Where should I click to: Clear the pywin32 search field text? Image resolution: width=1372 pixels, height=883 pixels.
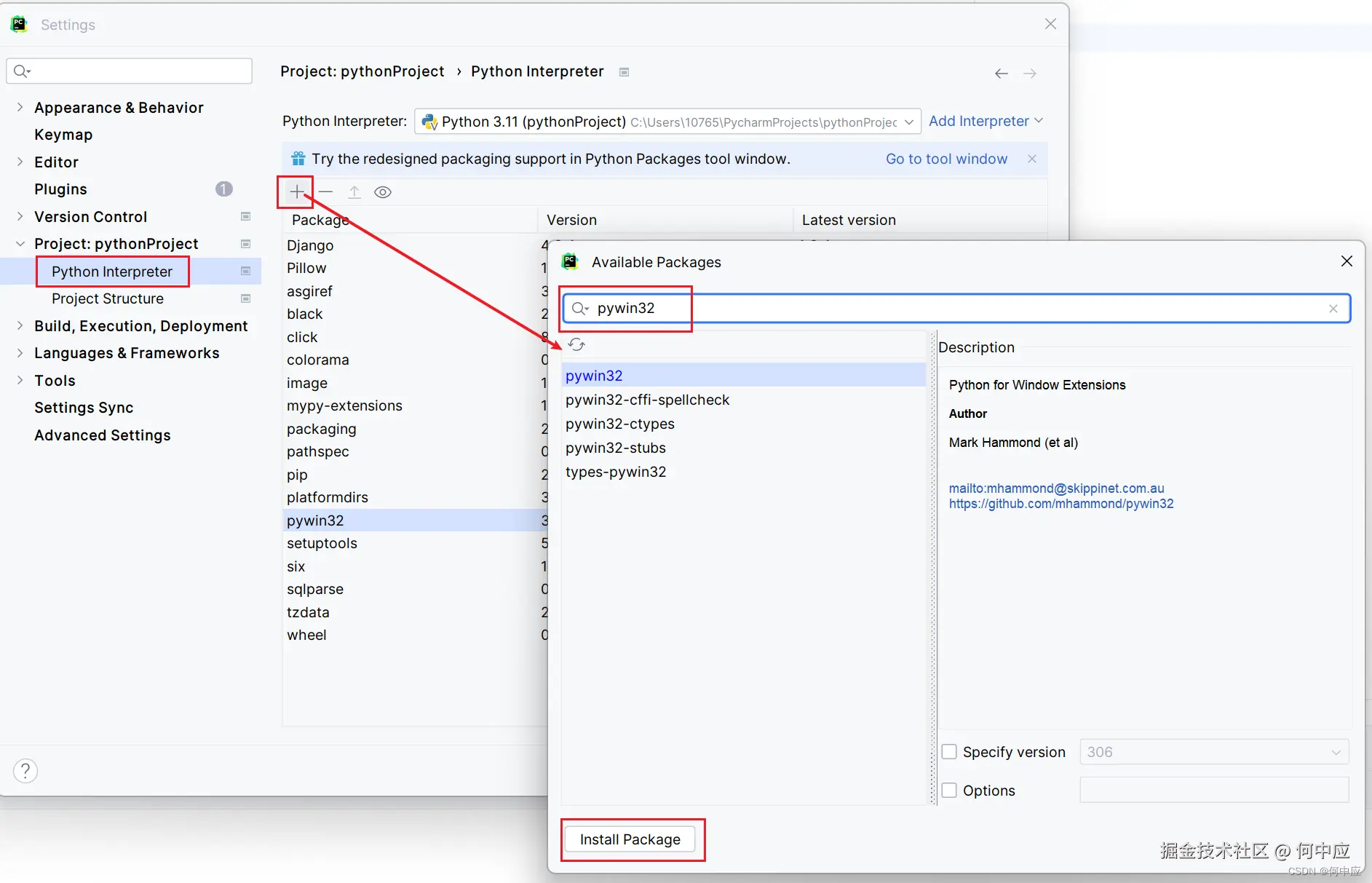click(x=1333, y=309)
